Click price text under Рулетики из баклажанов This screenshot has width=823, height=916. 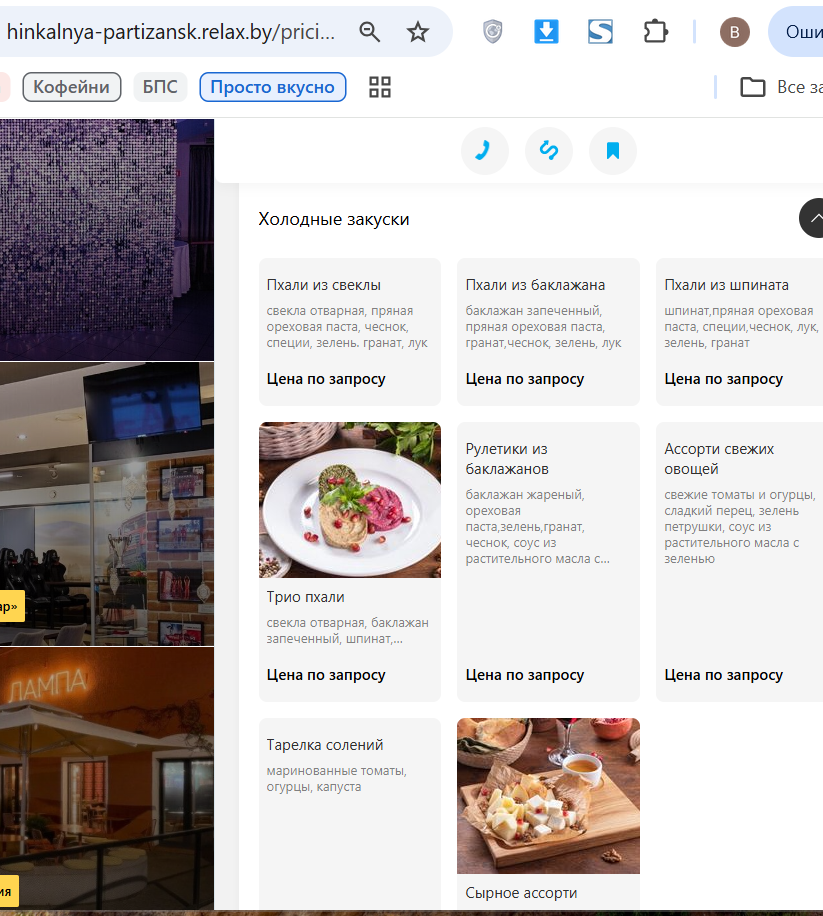click(525, 675)
